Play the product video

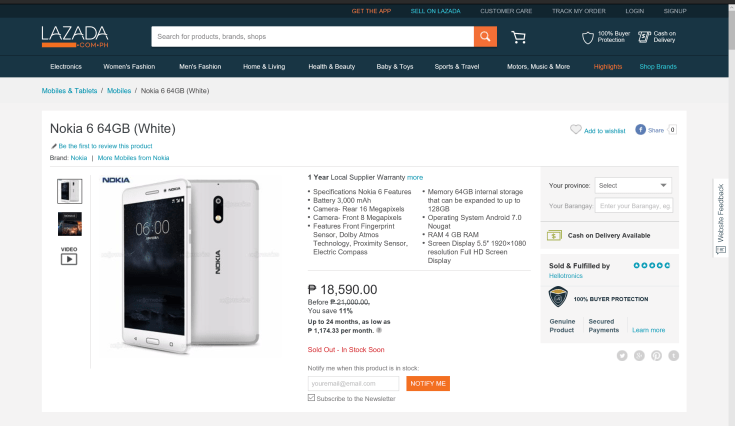[x=69, y=258]
